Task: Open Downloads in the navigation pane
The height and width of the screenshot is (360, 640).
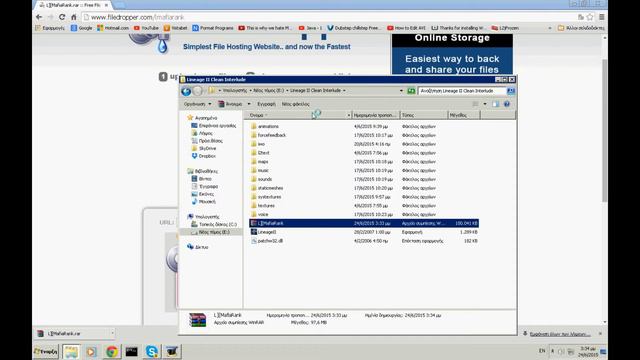Action: [205, 133]
